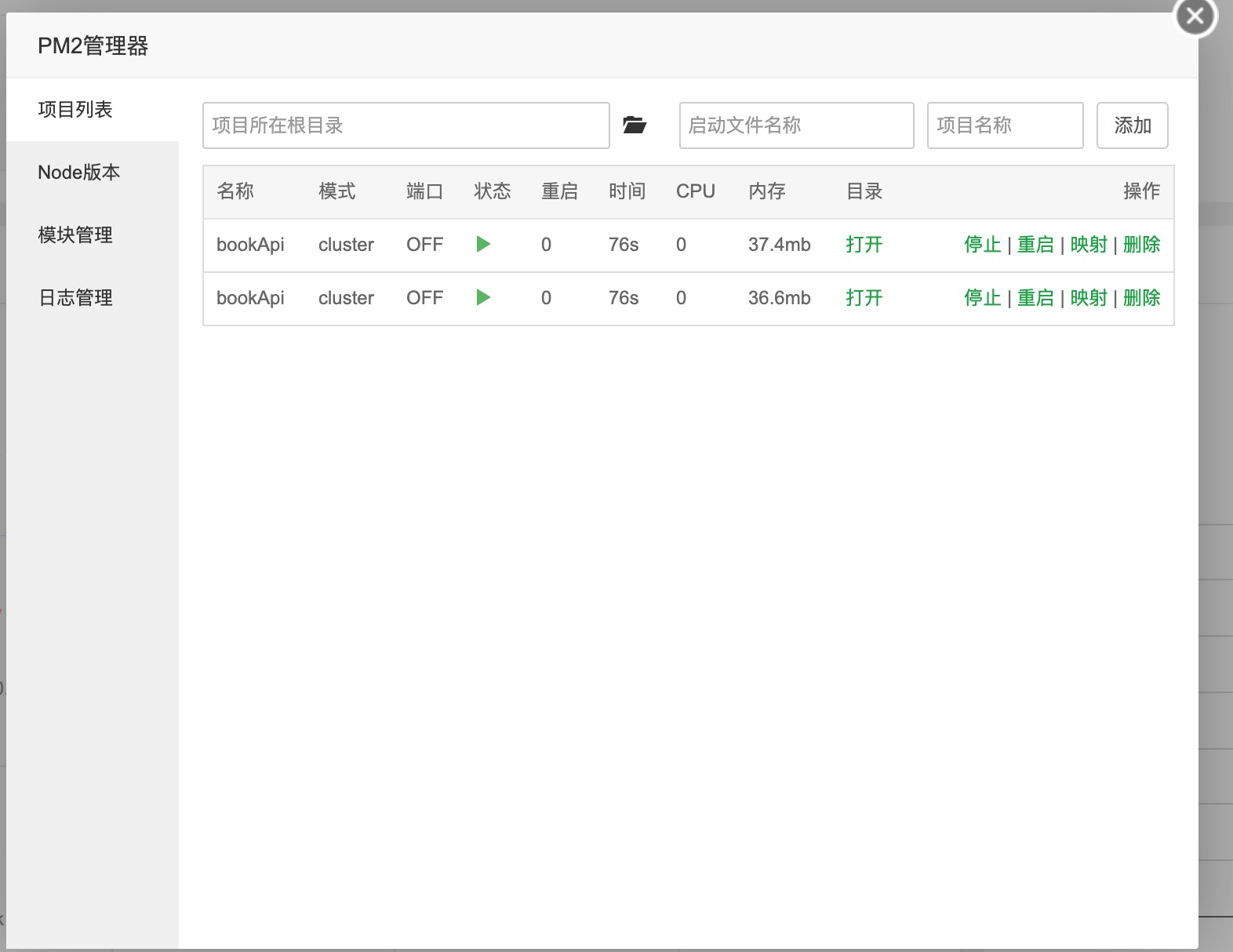Viewport: 1233px width, 952px height.
Task: Click 映射 for the first bookApi row
Action: coord(1089,245)
